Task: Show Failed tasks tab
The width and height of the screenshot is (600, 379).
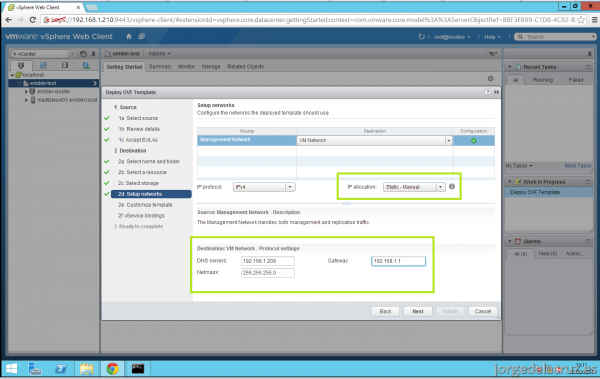Action: pos(576,80)
